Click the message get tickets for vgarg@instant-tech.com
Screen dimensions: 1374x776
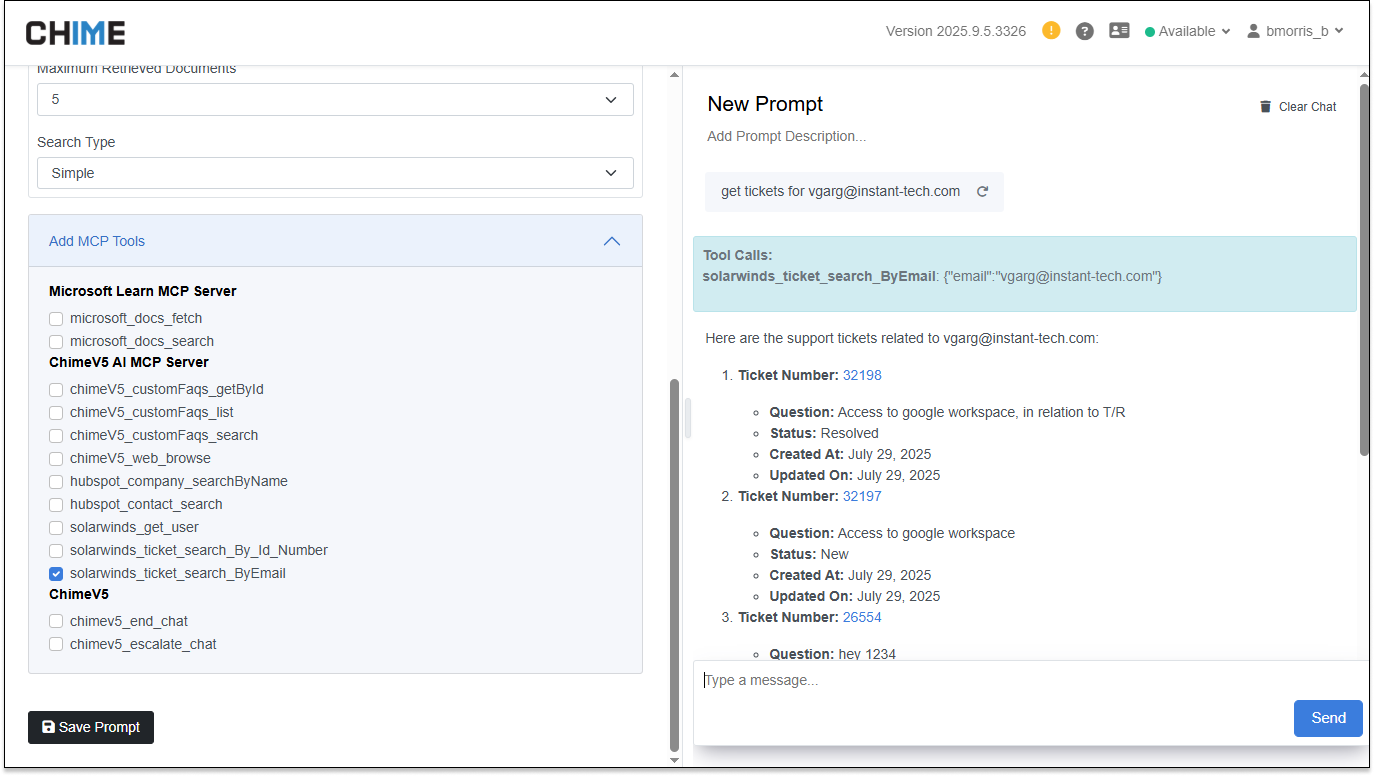(840, 191)
